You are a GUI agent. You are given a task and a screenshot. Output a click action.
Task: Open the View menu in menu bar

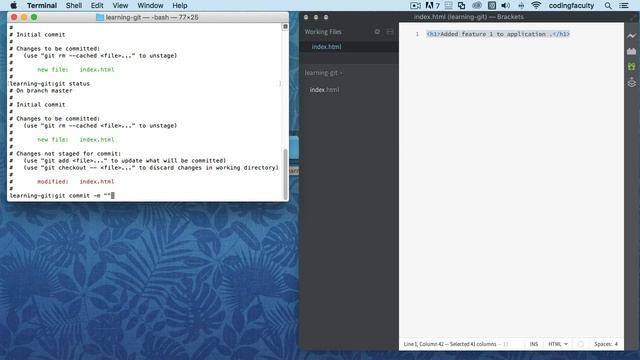click(120, 5)
